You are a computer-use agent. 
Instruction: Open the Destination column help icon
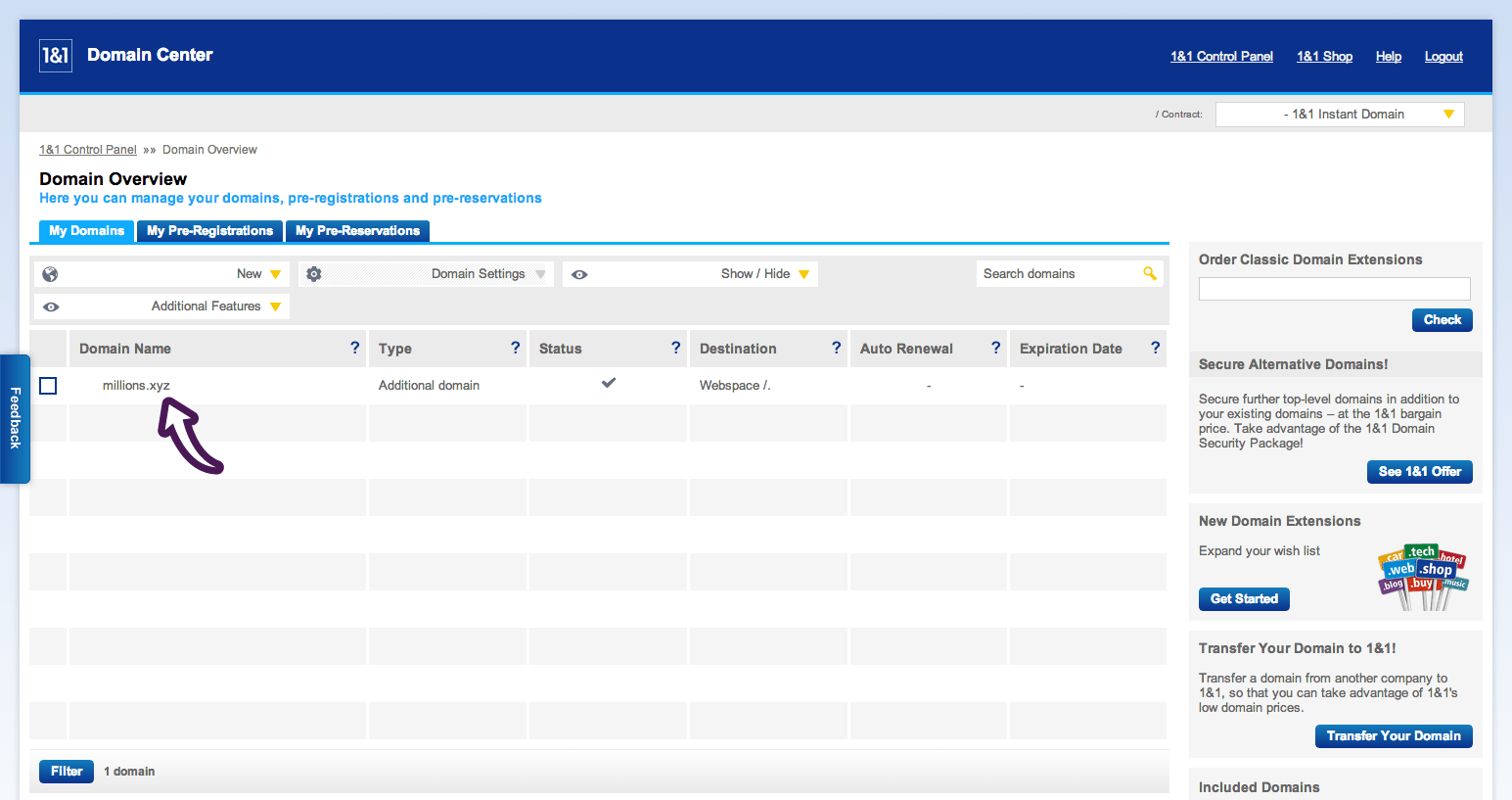point(836,348)
